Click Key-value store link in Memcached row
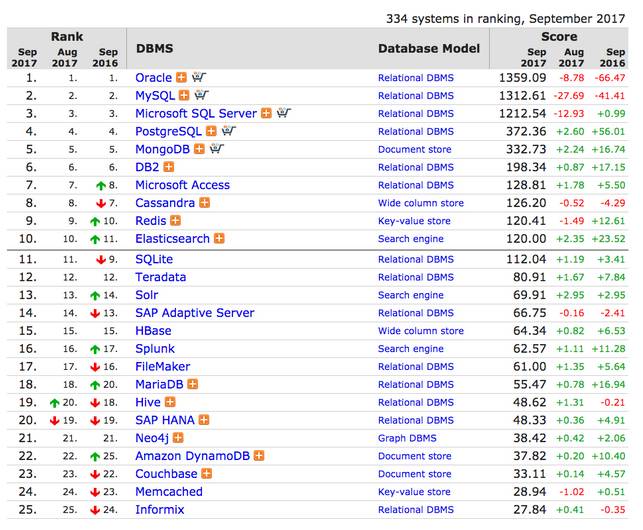The height and width of the screenshot is (530, 643). tap(416, 492)
